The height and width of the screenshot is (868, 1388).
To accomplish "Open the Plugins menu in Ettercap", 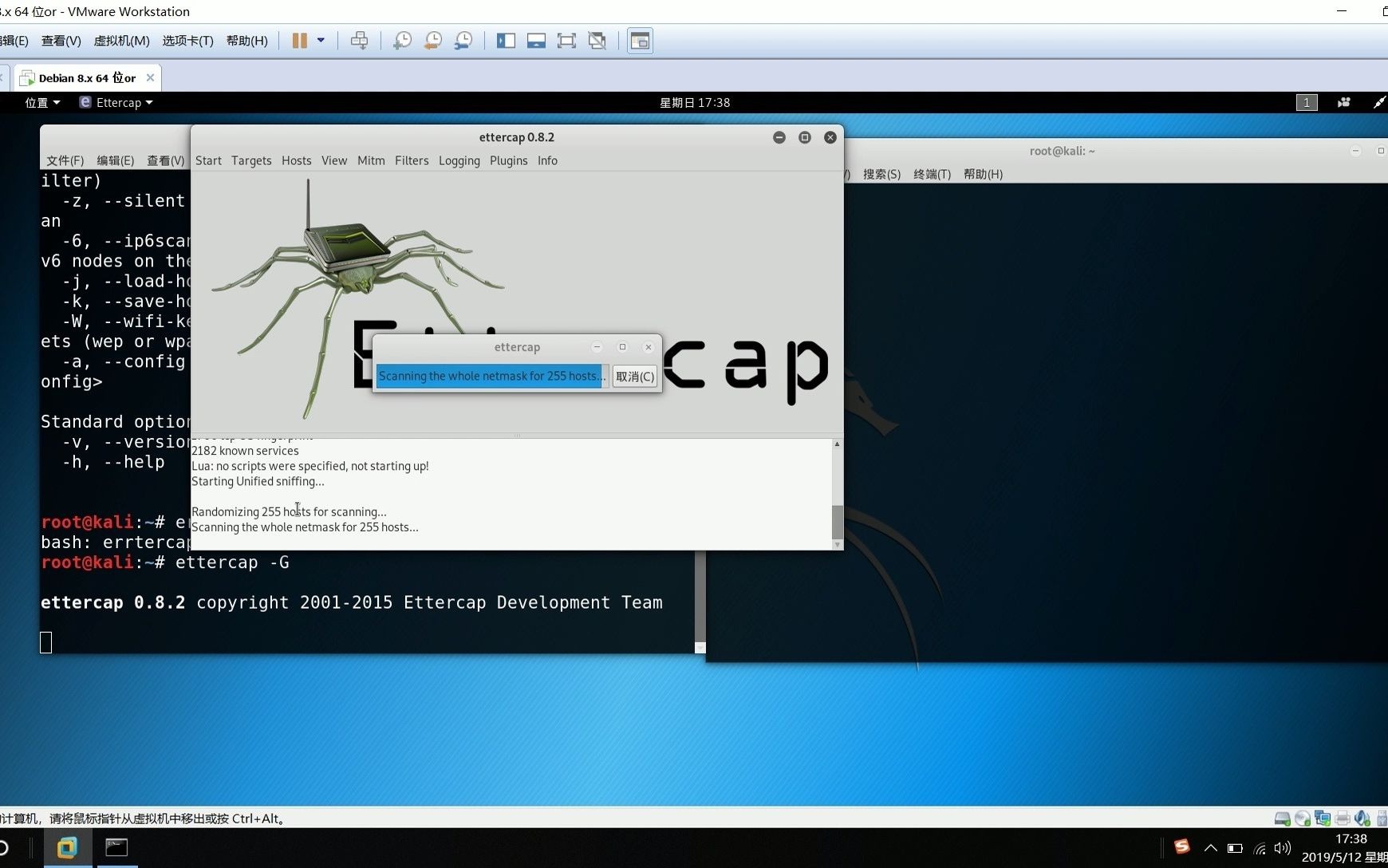I will click(509, 160).
